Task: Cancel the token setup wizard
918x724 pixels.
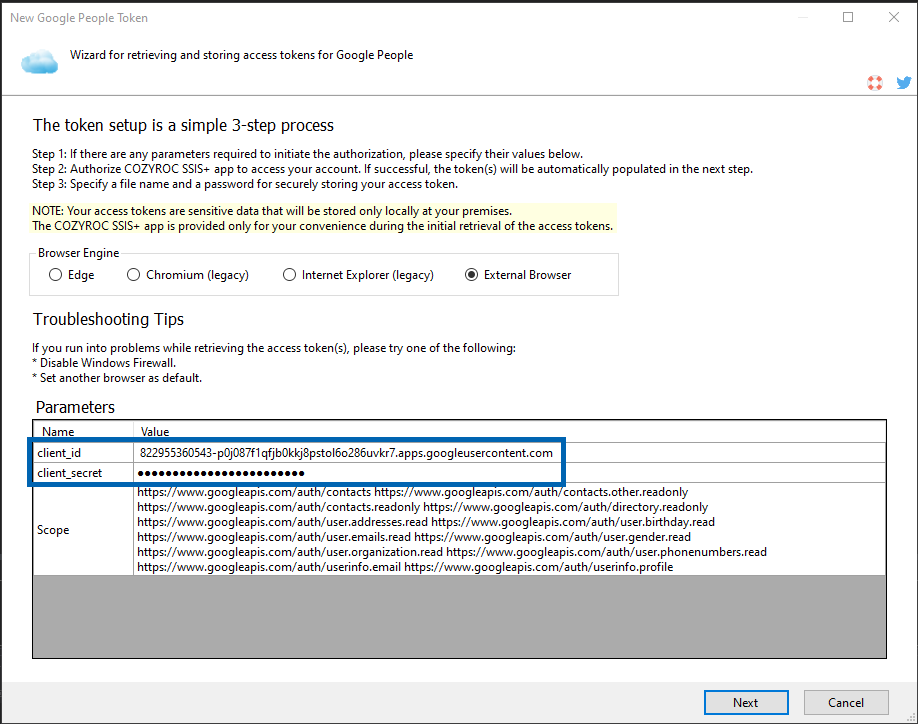Action: point(846,702)
